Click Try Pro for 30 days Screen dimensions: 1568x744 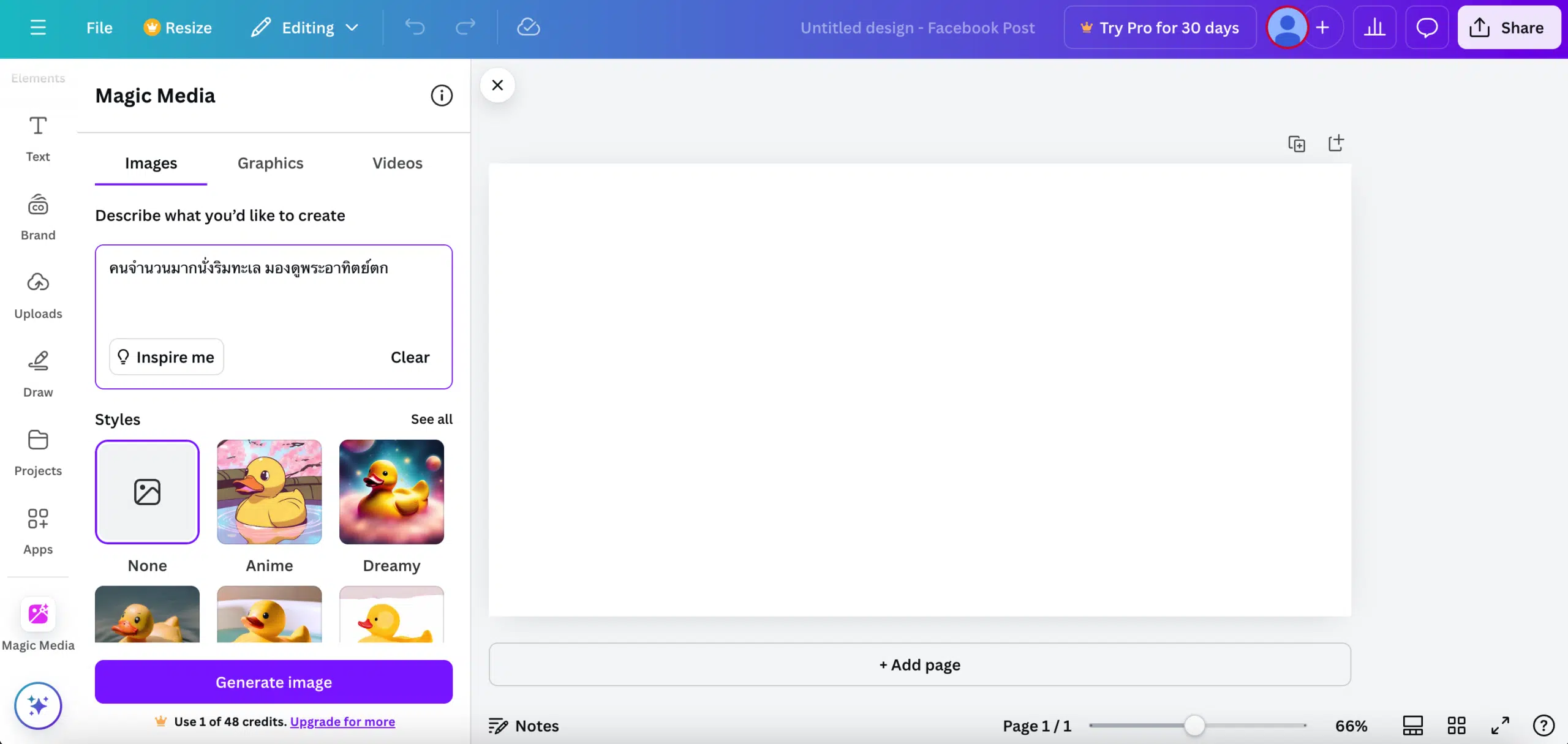1160,28
